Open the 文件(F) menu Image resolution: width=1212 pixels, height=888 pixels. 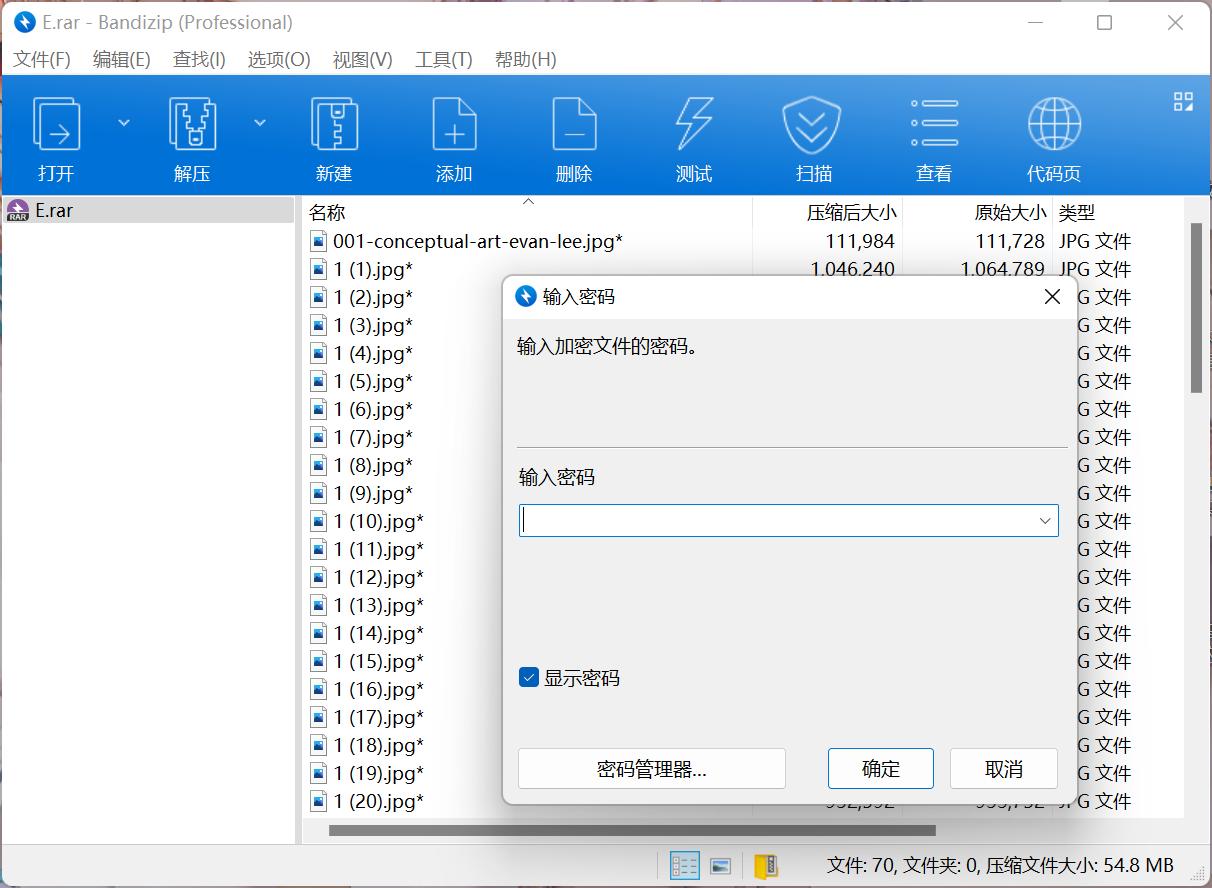click(x=42, y=59)
